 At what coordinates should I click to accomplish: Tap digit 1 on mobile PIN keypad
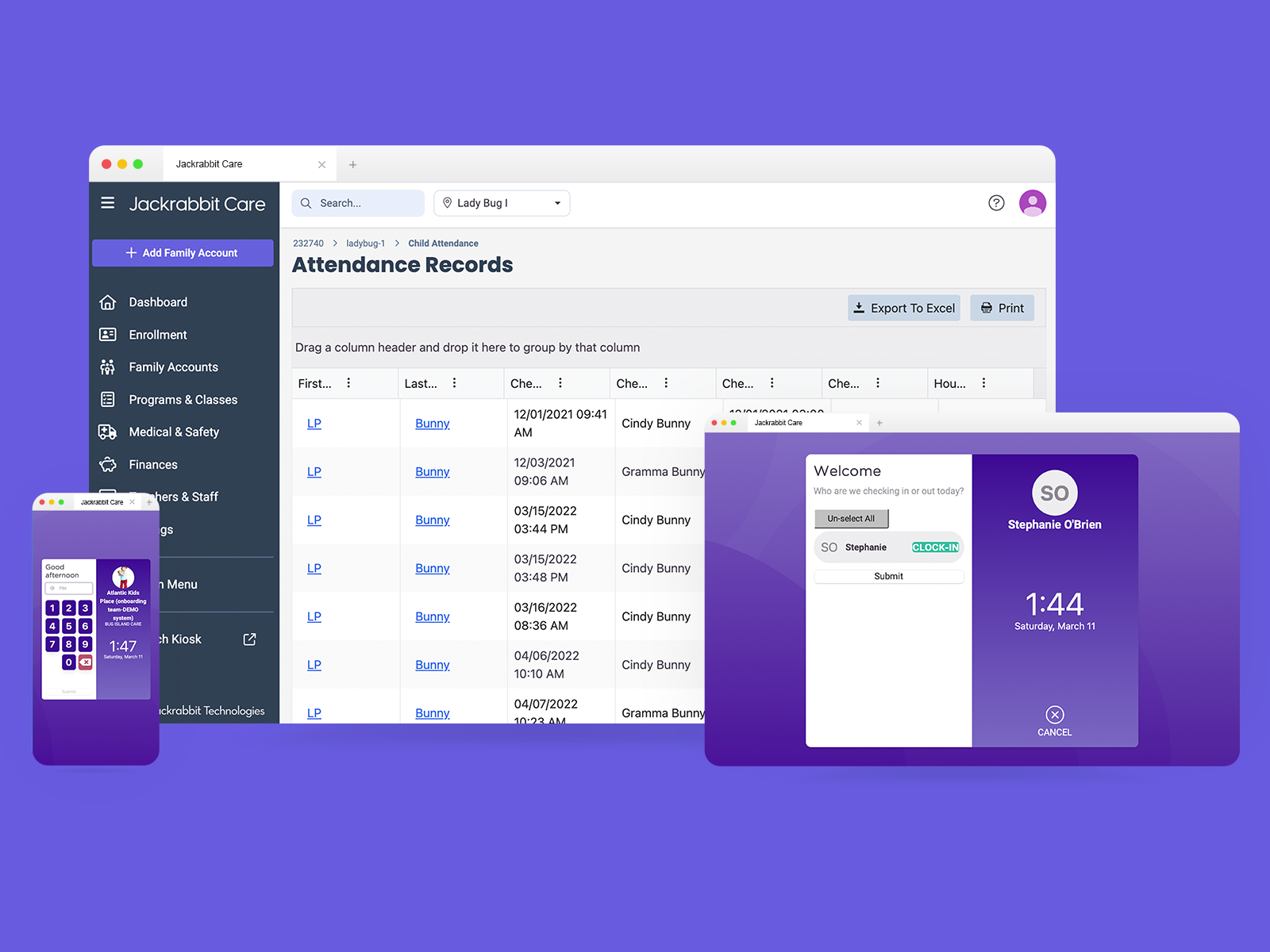[52, 608]
